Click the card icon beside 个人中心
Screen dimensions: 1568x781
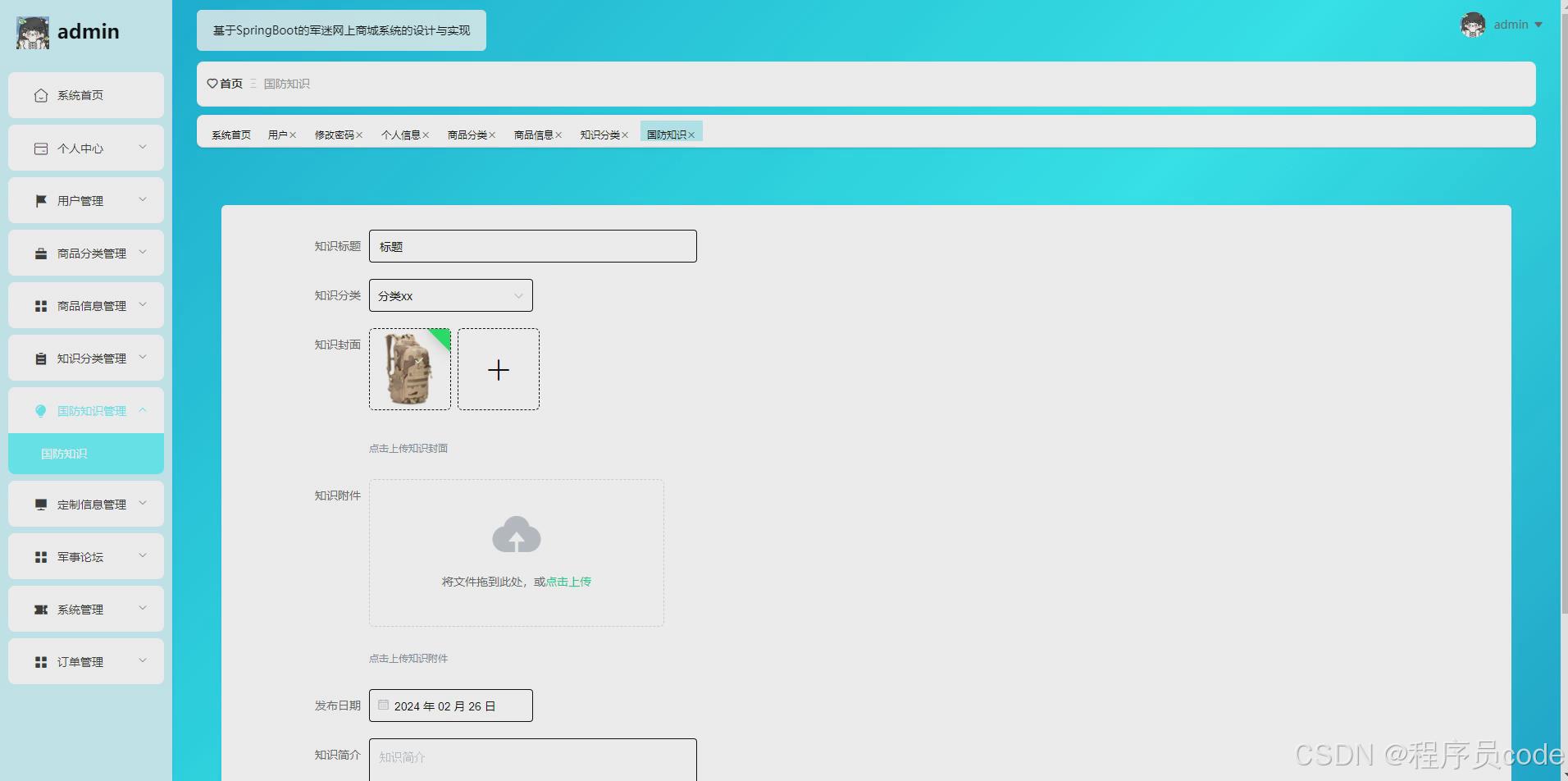41,148
